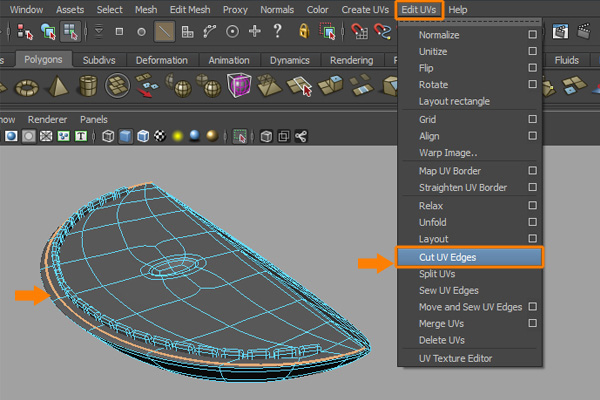
Task: Open the Create UVs menu
Action: coord(365,9)
